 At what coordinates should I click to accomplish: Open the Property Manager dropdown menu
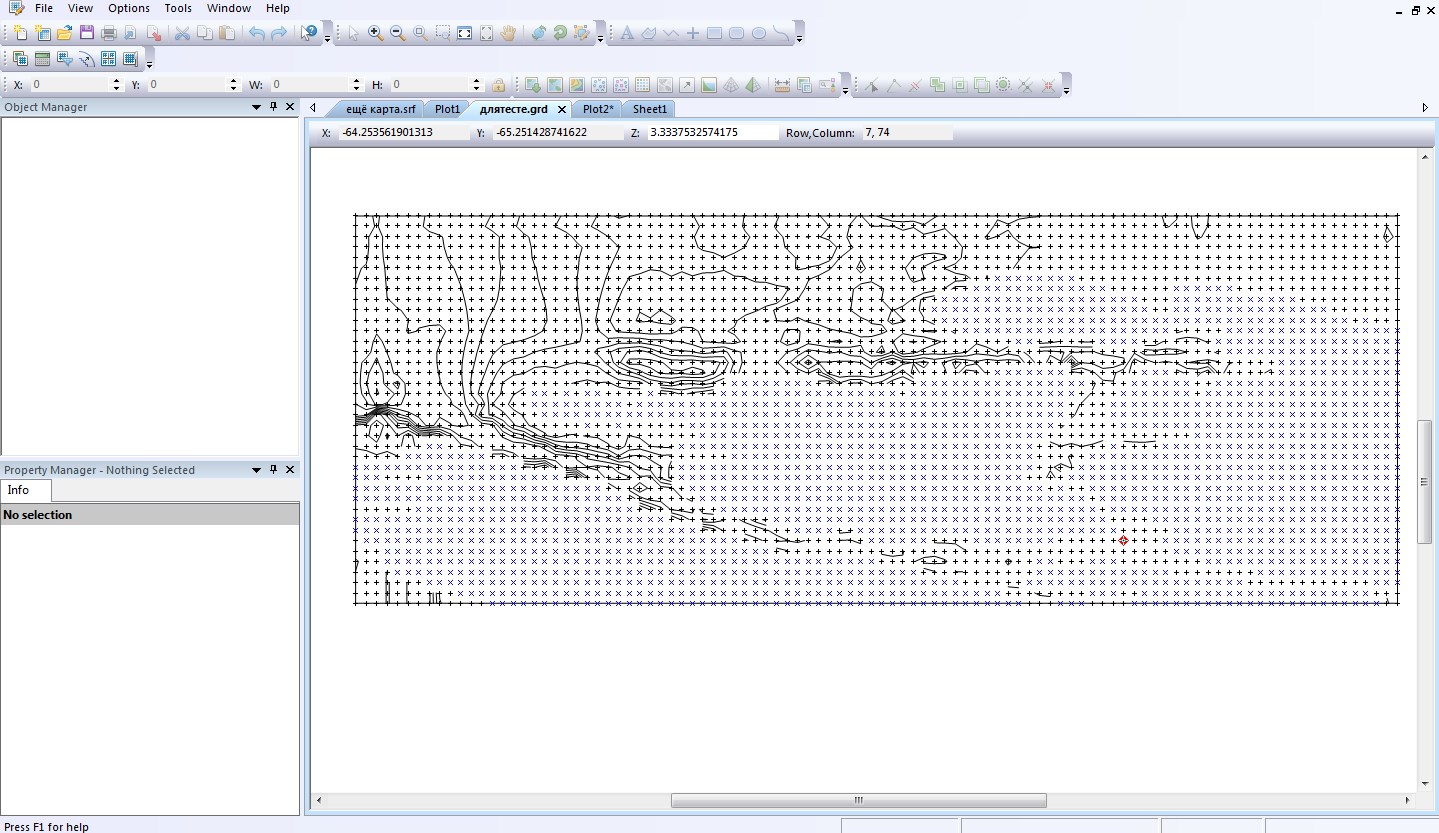[x=256, y=470]
